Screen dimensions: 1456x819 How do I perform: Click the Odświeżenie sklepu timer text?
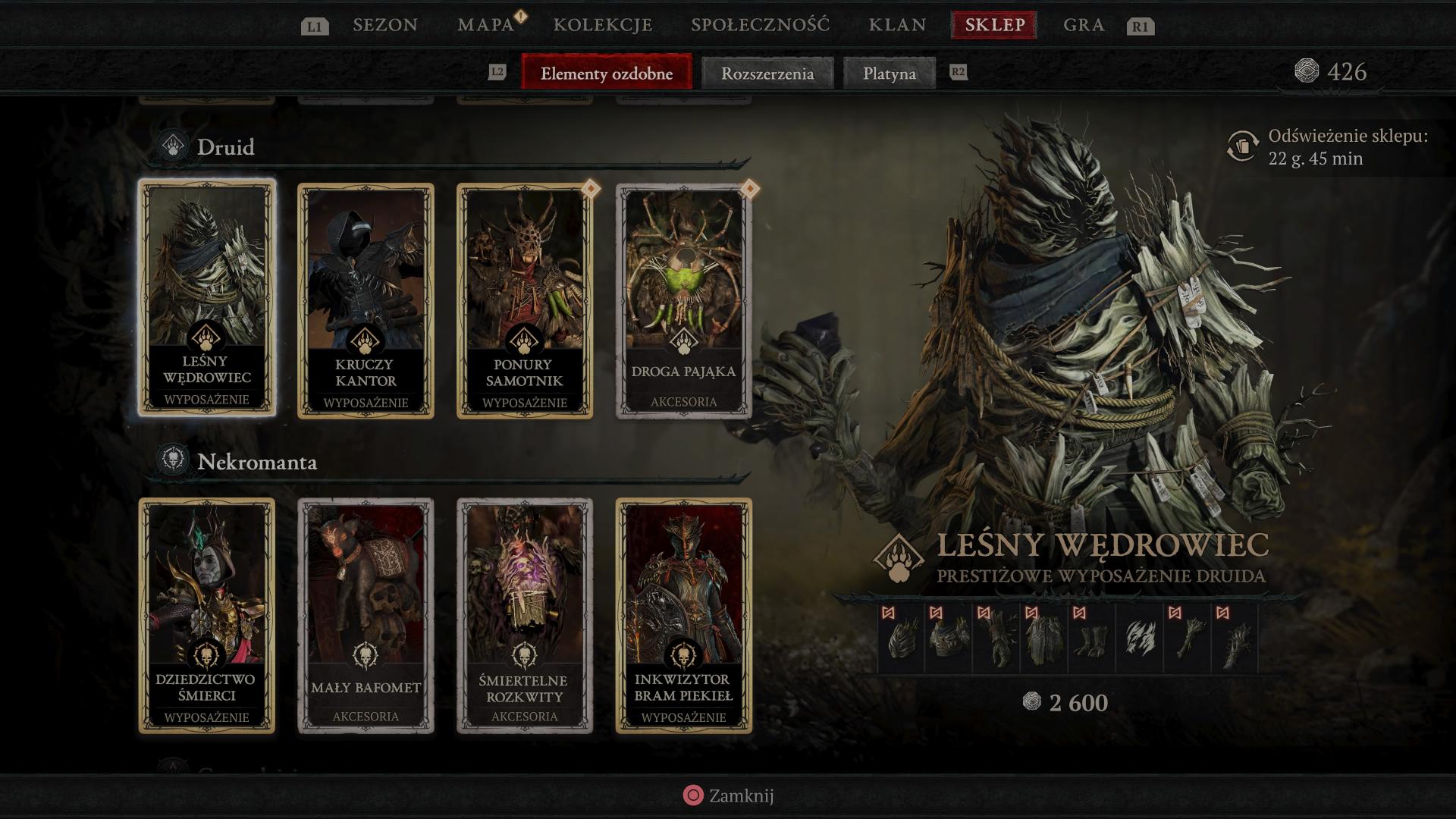coord(1348,147)
